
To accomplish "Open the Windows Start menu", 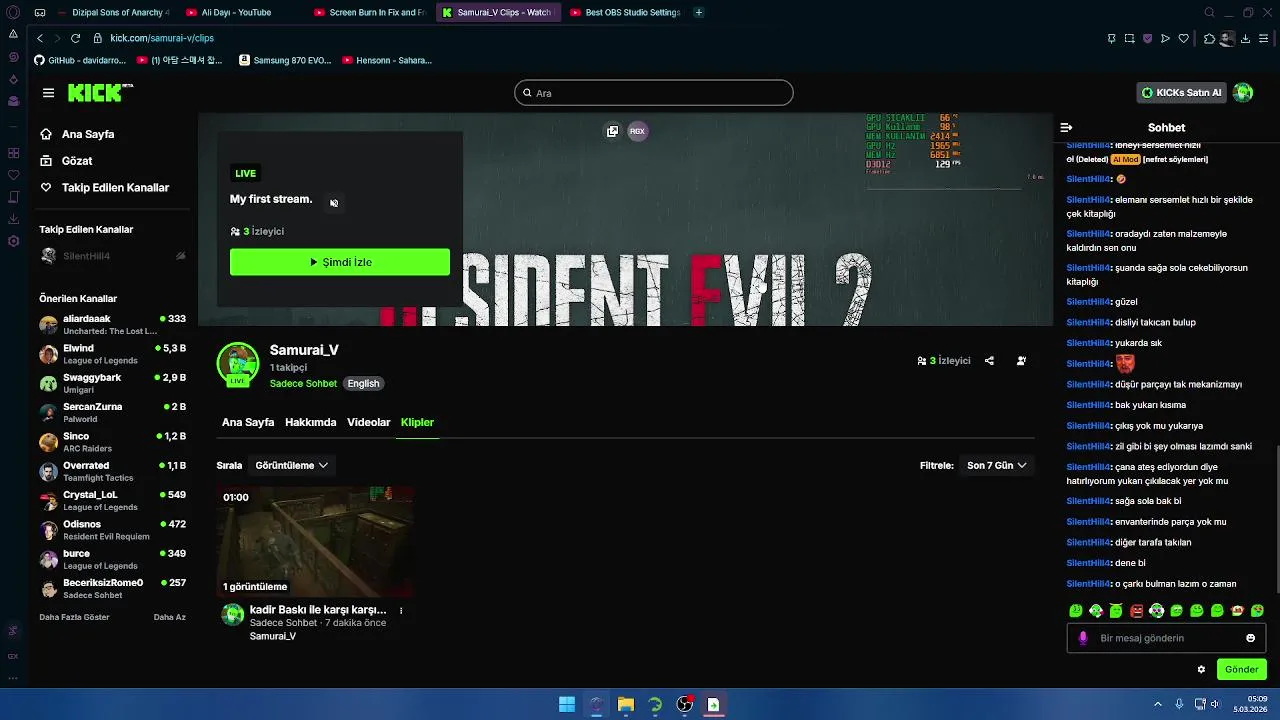I will [566, 704].
